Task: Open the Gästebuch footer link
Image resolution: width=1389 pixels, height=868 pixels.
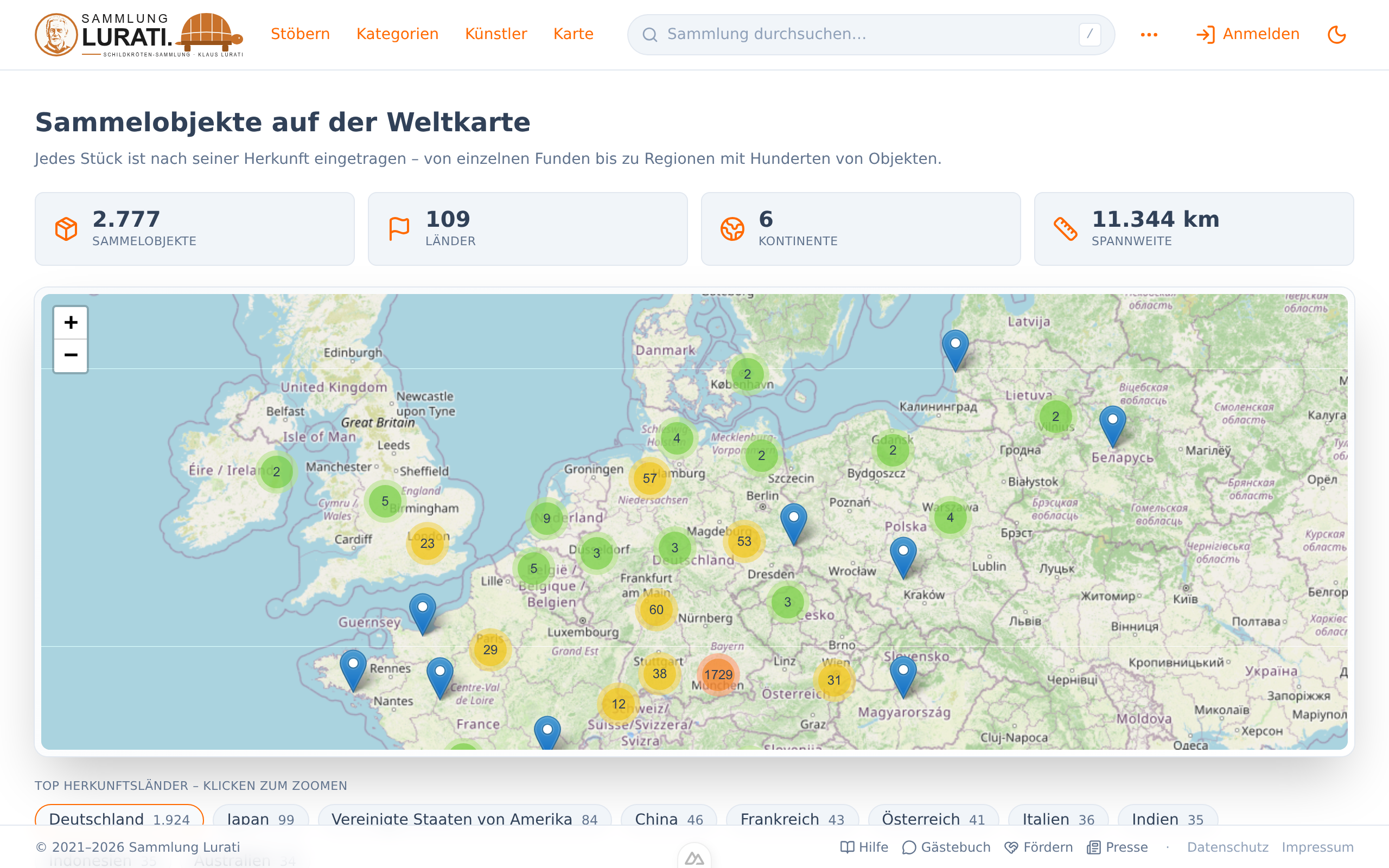Action: (x=946, y=847)
